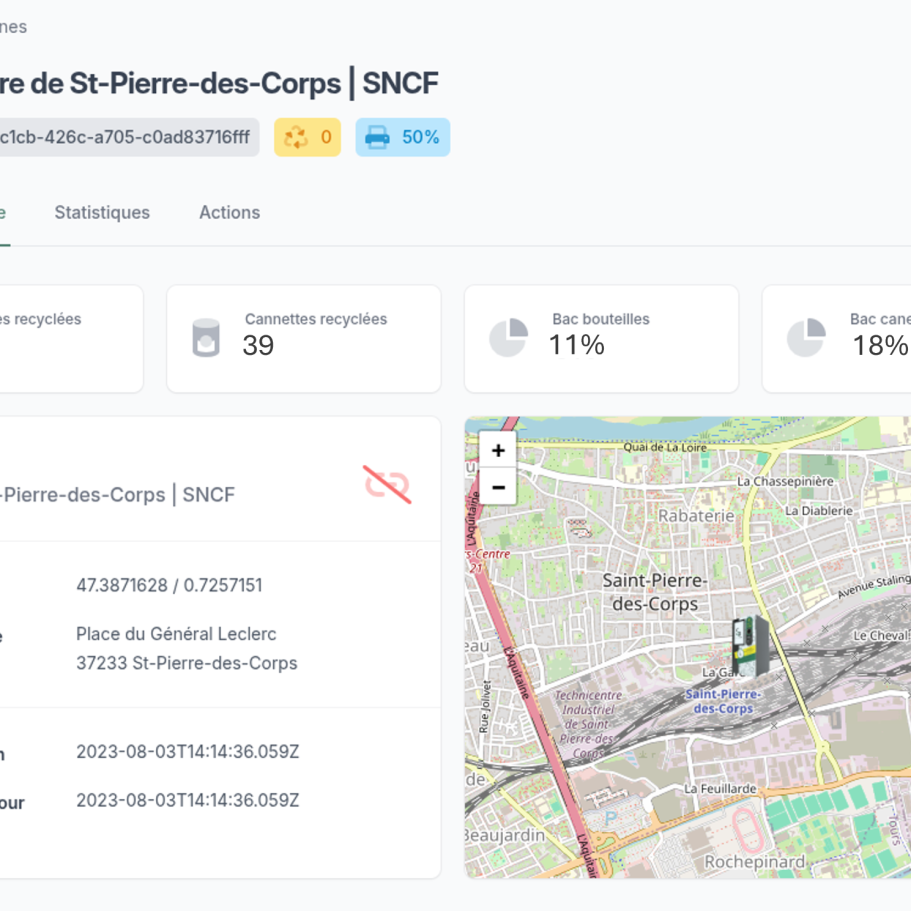Click the recycling machine marker on map

pos(750,645)
